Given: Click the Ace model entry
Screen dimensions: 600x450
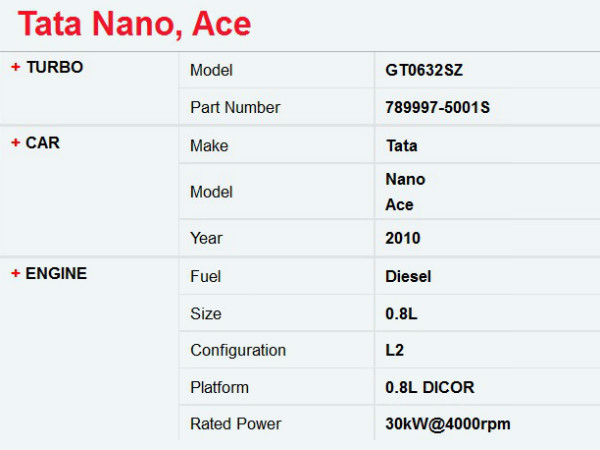Looking at the screenshot, I should pyautogui.click(x=399, y=205).
